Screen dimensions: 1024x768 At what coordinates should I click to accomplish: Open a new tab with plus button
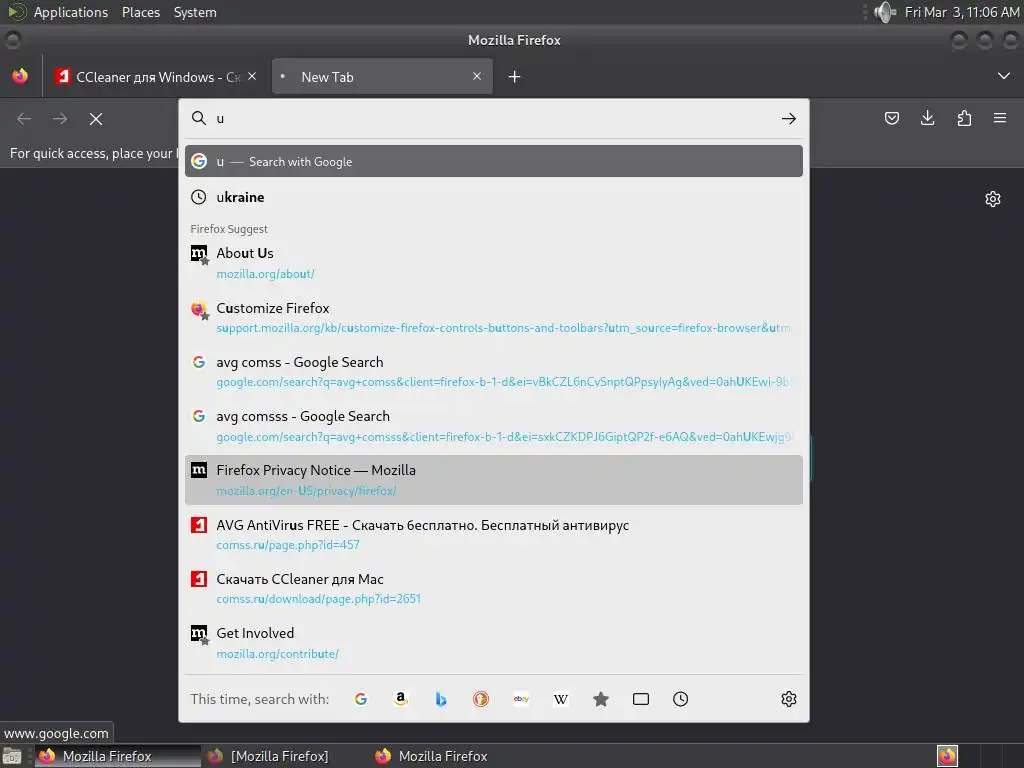(515, 77)
